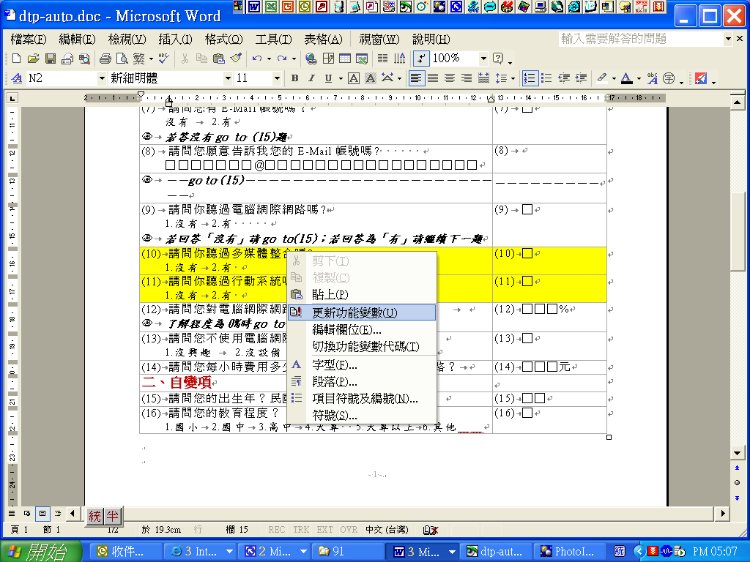The height and width of the screenshot is (562, 750).
Task: Open 字型(F)... from the context menu
Action: point(362,365)
